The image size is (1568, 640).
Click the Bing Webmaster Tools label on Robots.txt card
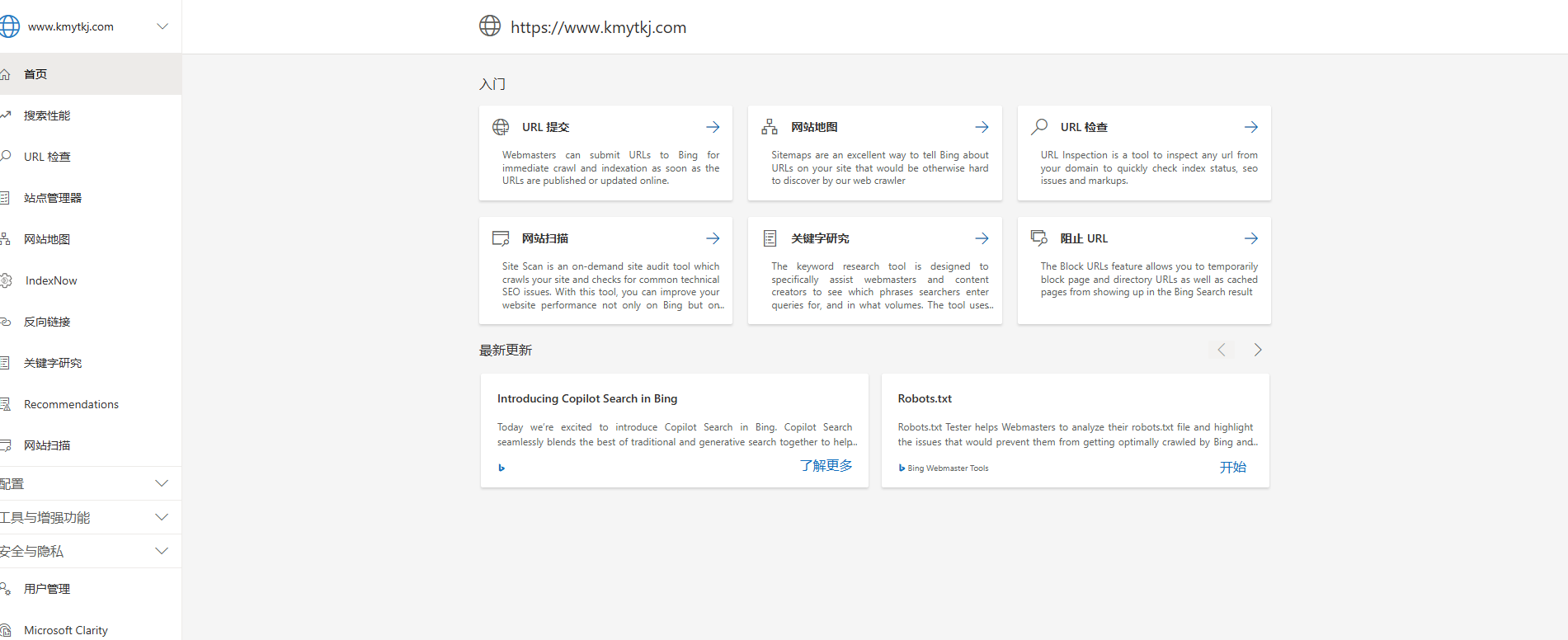point(948,468)
